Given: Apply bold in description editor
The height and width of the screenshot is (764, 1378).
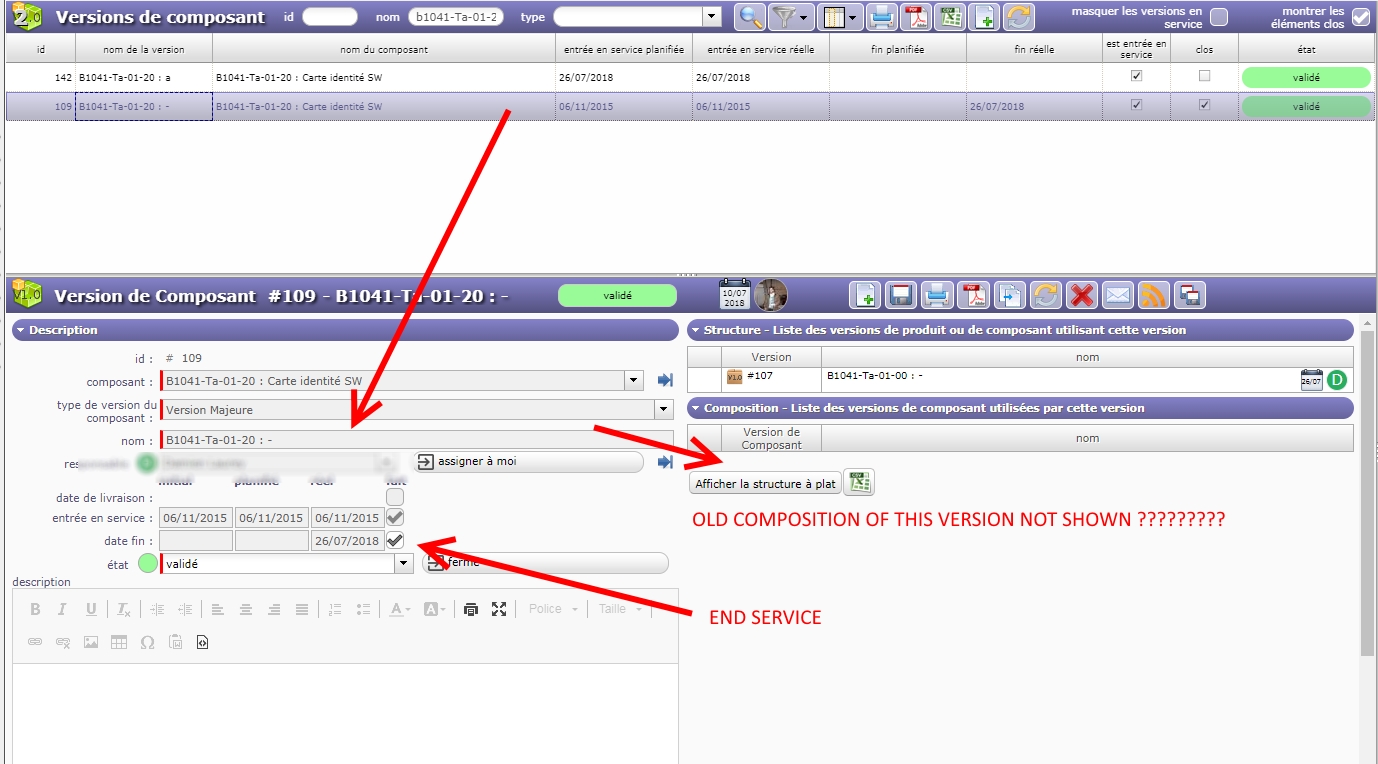Looking at the screenshot, I should coord(35,609).
